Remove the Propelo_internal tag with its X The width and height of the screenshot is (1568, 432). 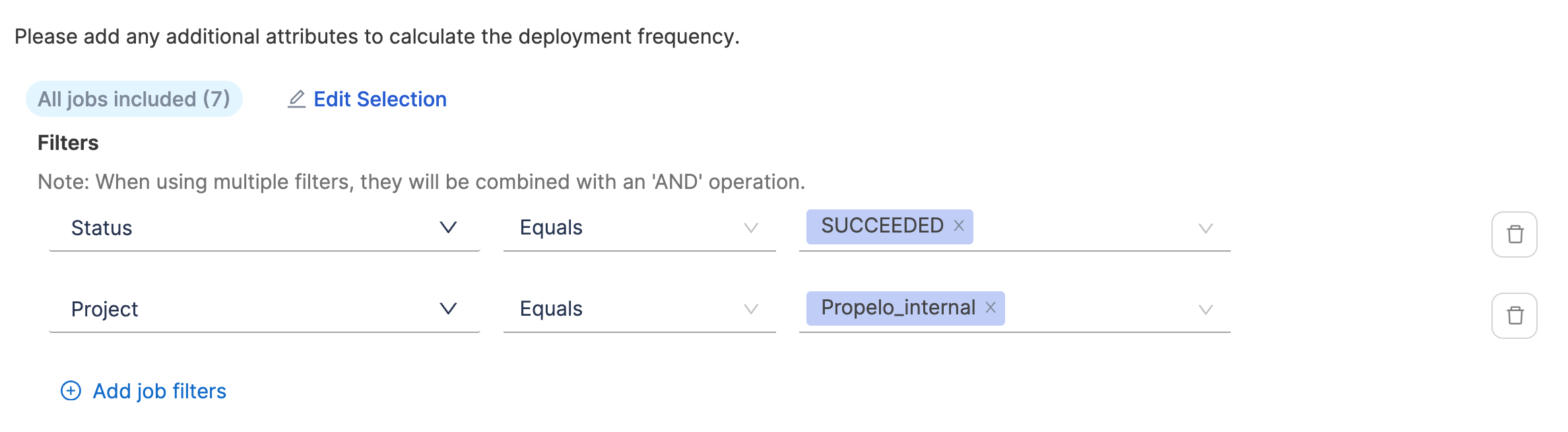991,308
